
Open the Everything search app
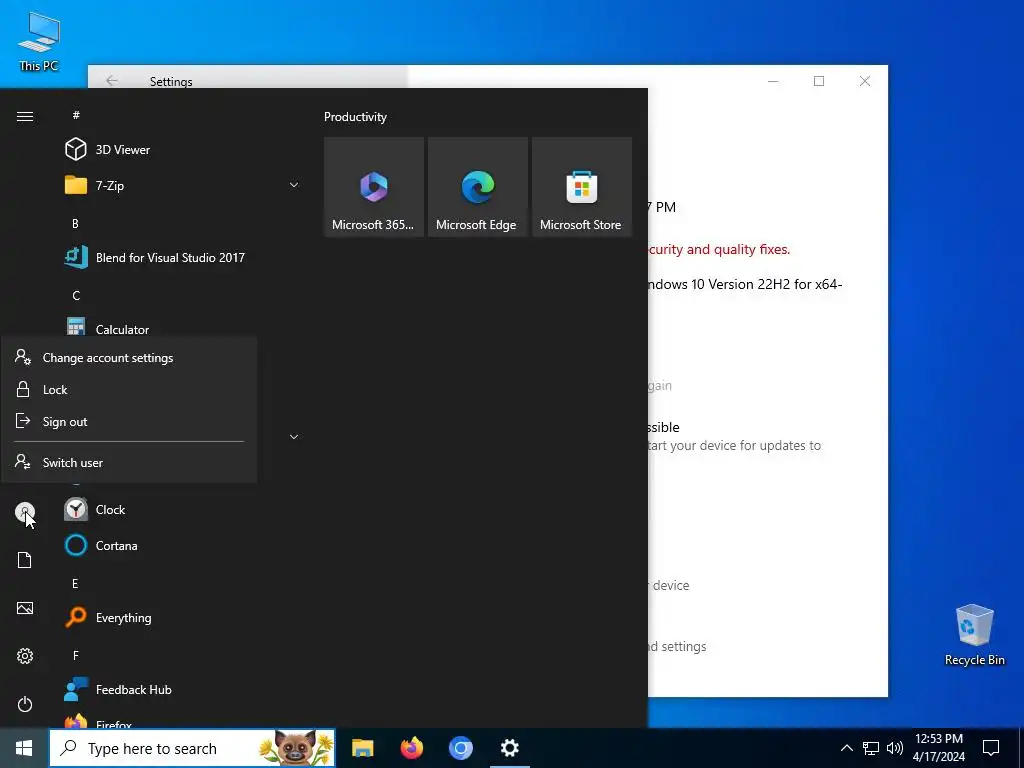(x=108, y=617)
